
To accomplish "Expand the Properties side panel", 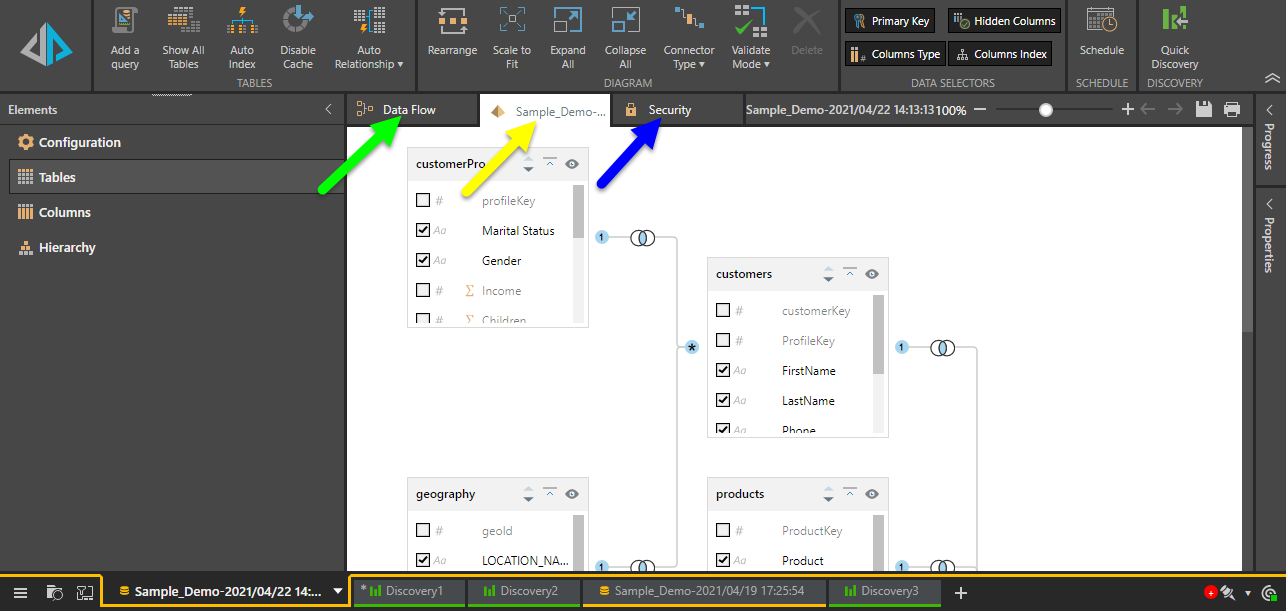I will point(1269,237).
